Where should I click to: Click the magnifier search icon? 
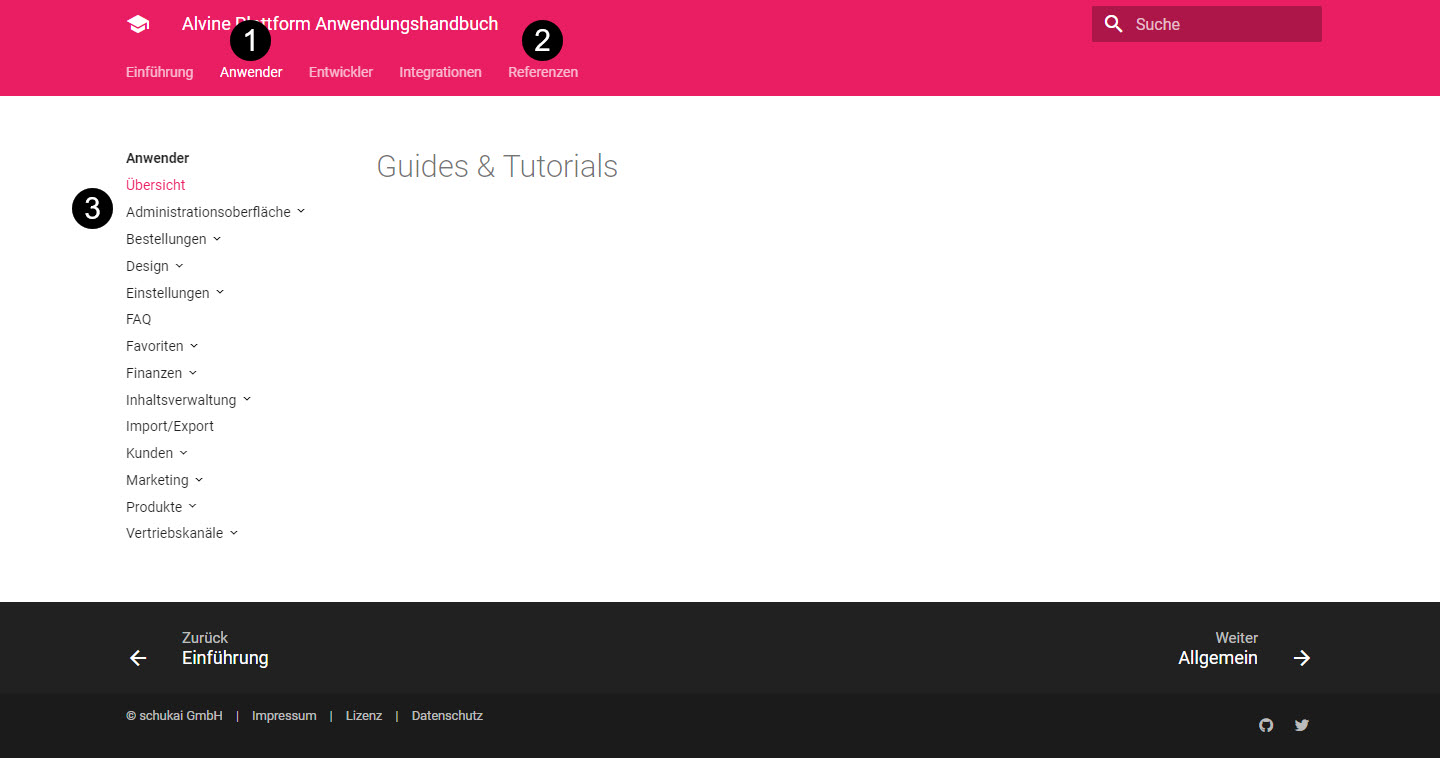[x=1113, y=24]
